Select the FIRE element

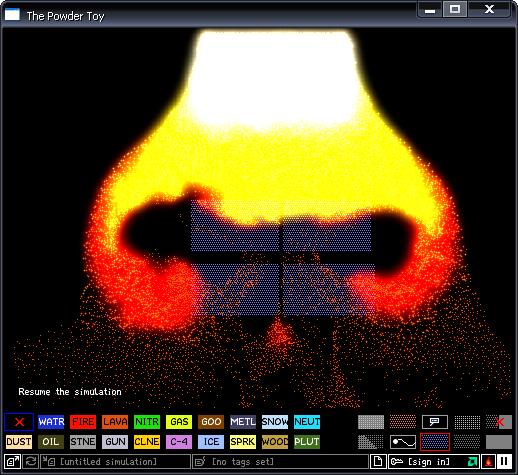coord(83,422)
